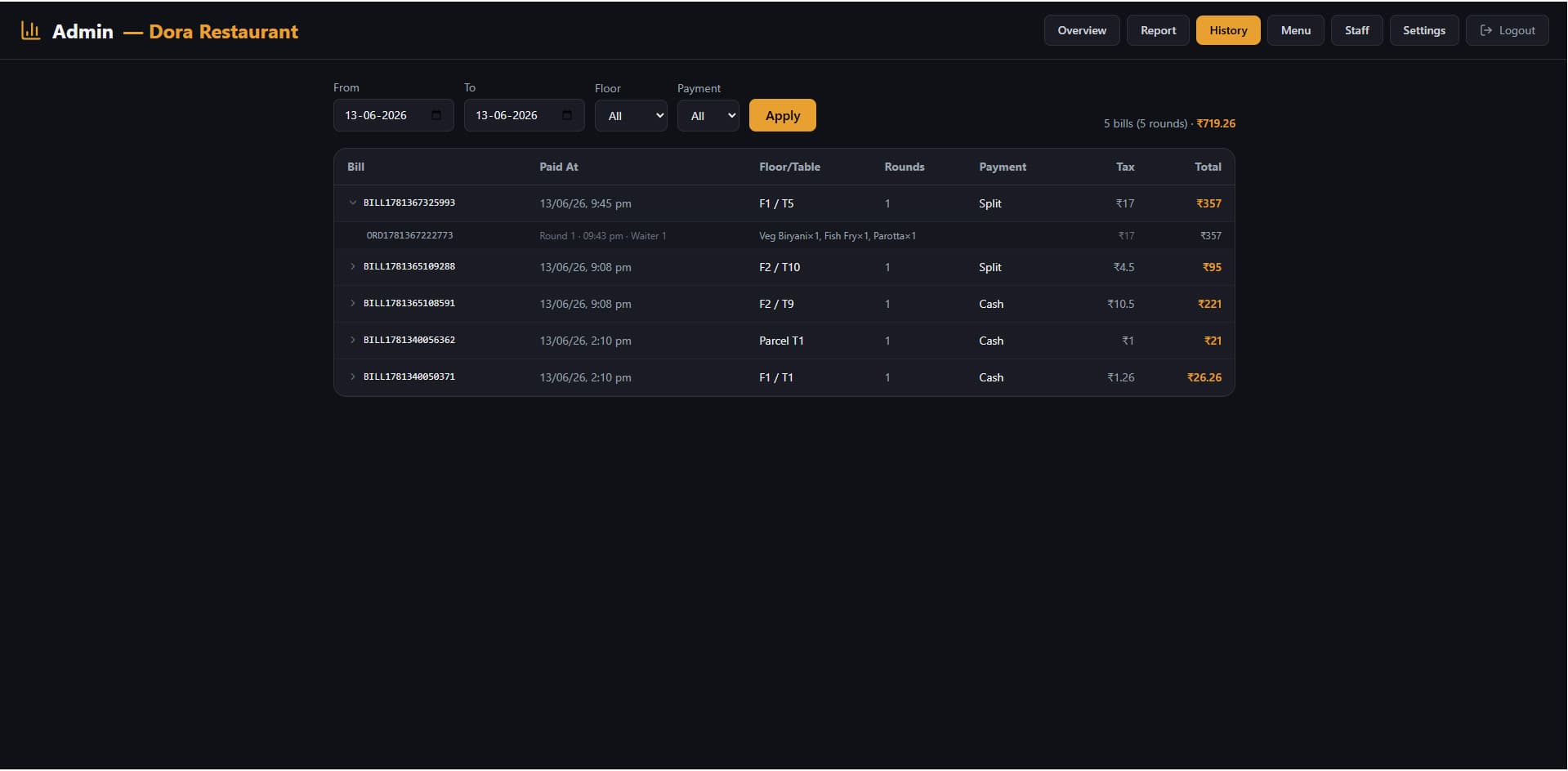This screenshot has width=1568, height=771.
Task: Click Cash payment for bill BILL1781340056362
Action: [991, 341]
